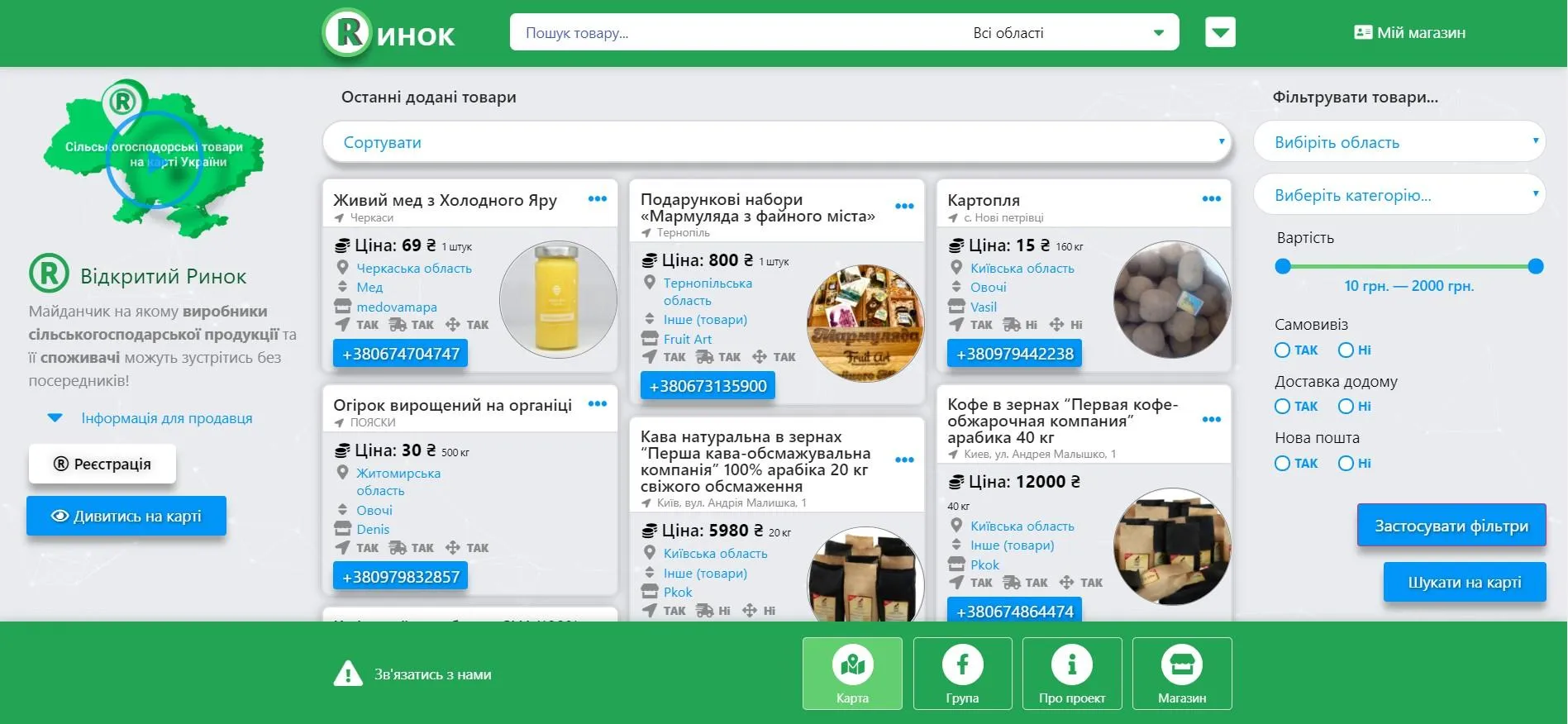
Task: Open the Вибіріть область dropdown
Action: [x=1399, y=142]
